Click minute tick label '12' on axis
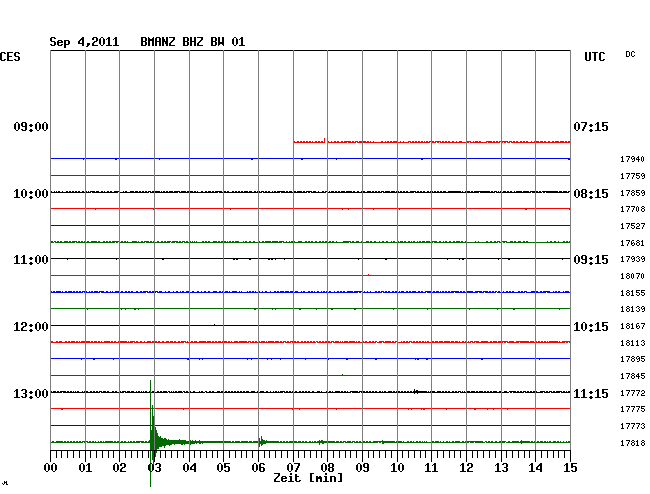This screenshot has height=494, width=650. tap(466, 467)
